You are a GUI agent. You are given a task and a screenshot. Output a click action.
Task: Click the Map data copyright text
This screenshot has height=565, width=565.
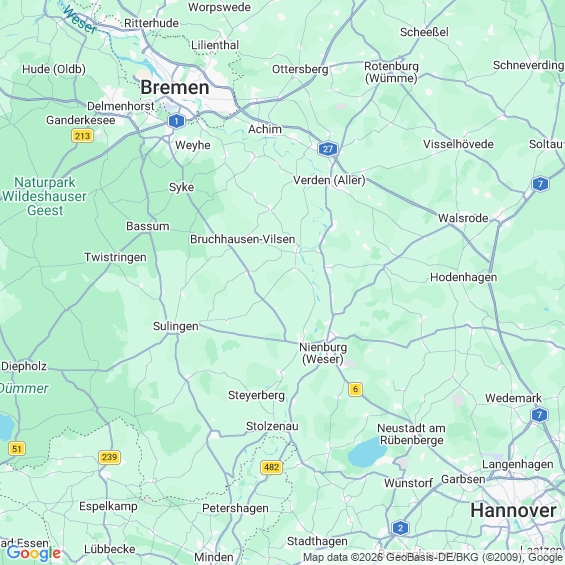point(433,557)
